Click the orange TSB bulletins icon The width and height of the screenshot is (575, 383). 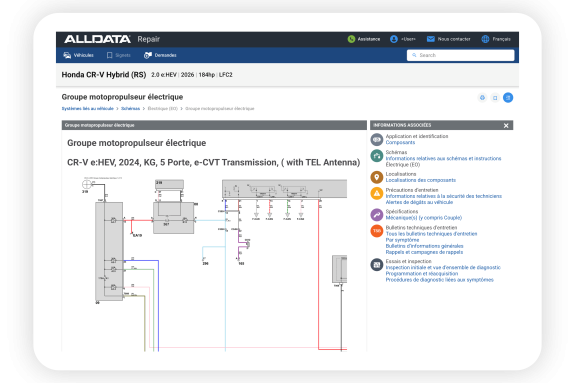click(x=377, y=231)
